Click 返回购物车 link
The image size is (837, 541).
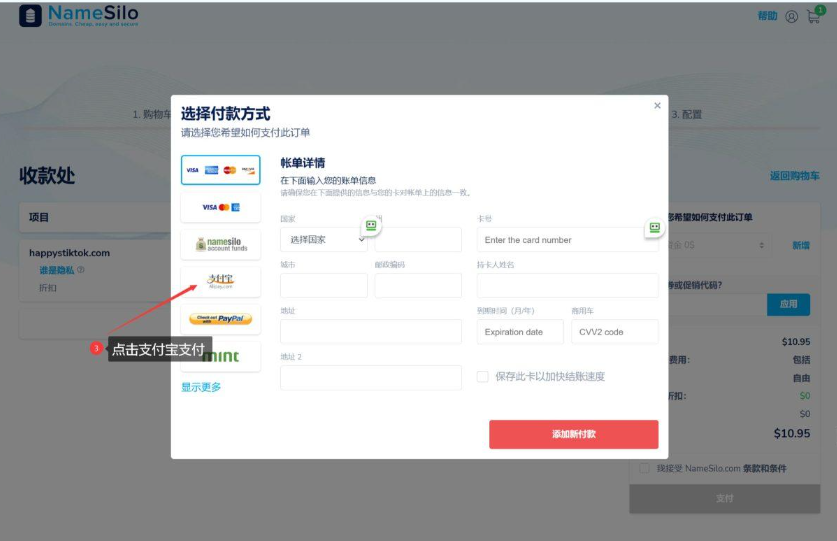point(794,176)
